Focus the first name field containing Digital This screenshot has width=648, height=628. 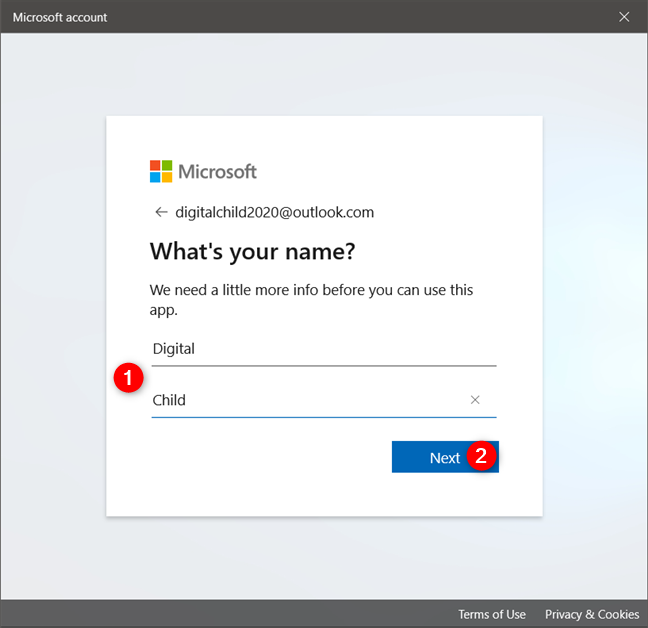320,349
